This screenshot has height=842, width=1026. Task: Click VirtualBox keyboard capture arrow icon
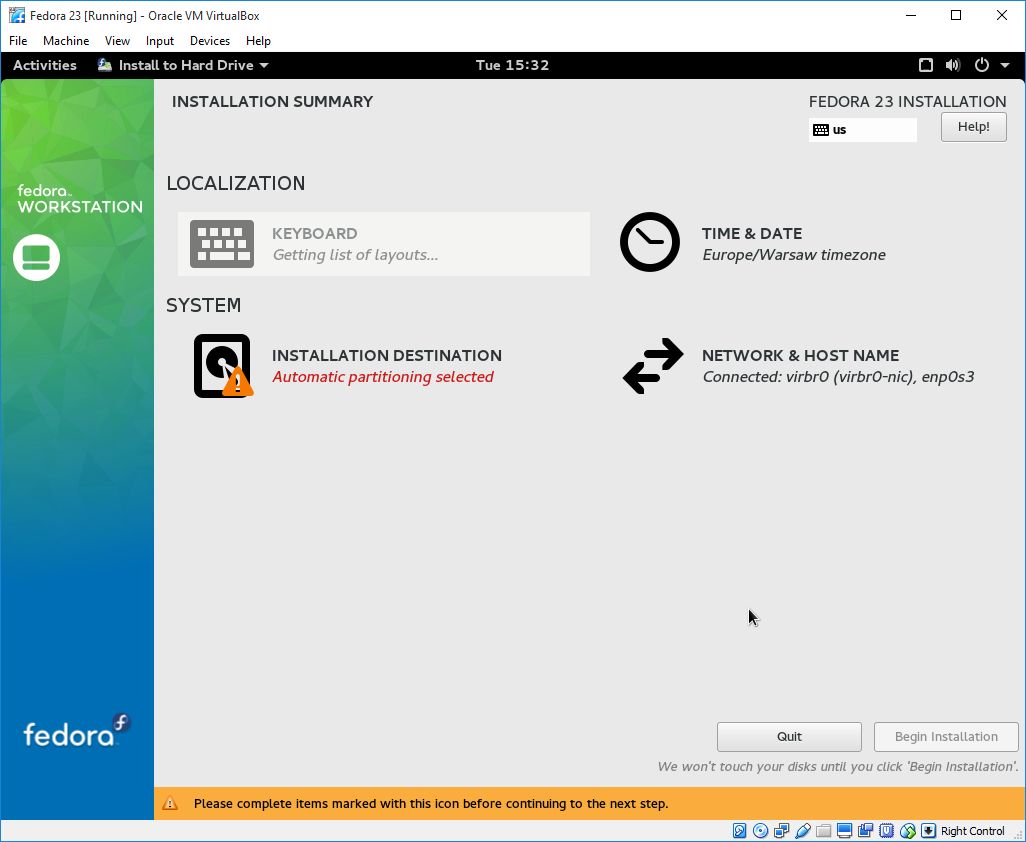(928, 831)
